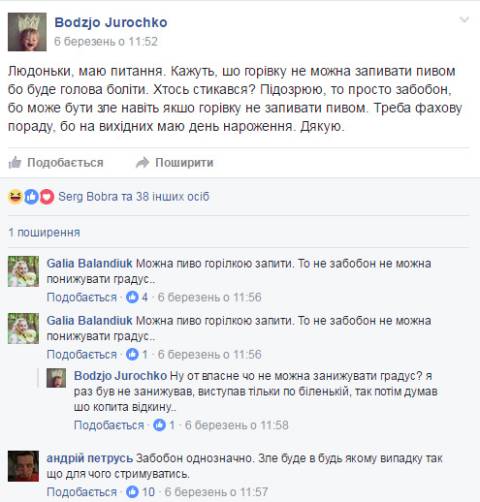Click like count icon showing 4

132,297
